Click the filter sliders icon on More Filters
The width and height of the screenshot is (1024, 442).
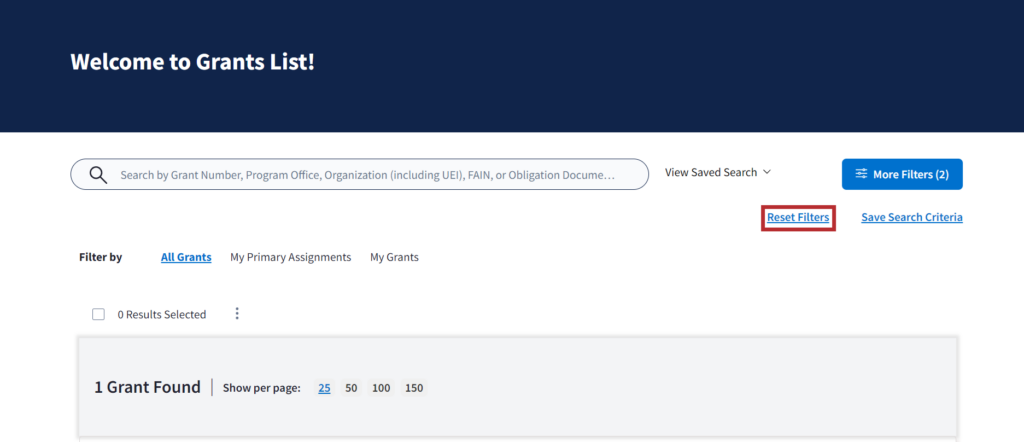pos(861,174)
